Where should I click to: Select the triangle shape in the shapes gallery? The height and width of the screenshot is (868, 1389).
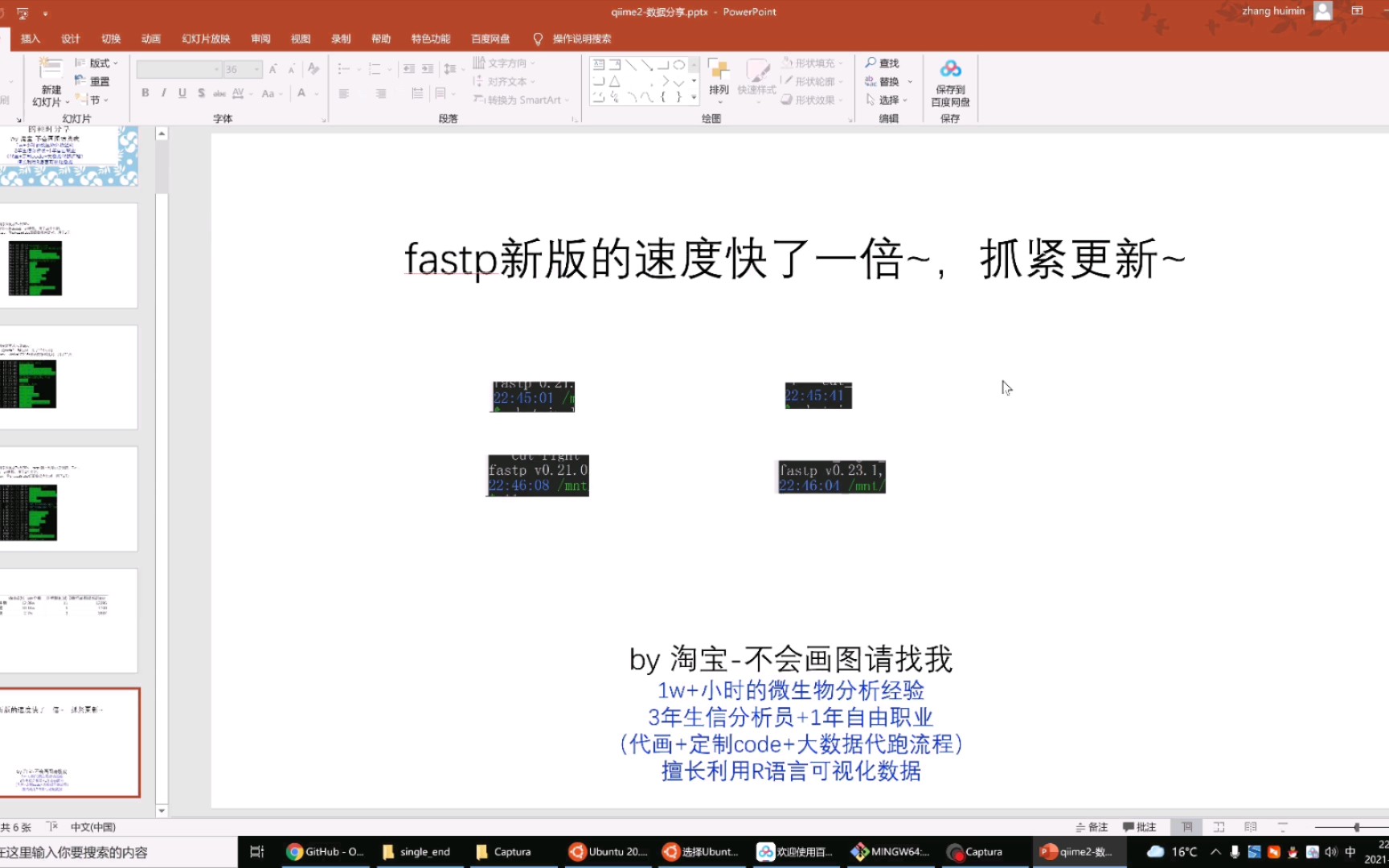[614, 81]
